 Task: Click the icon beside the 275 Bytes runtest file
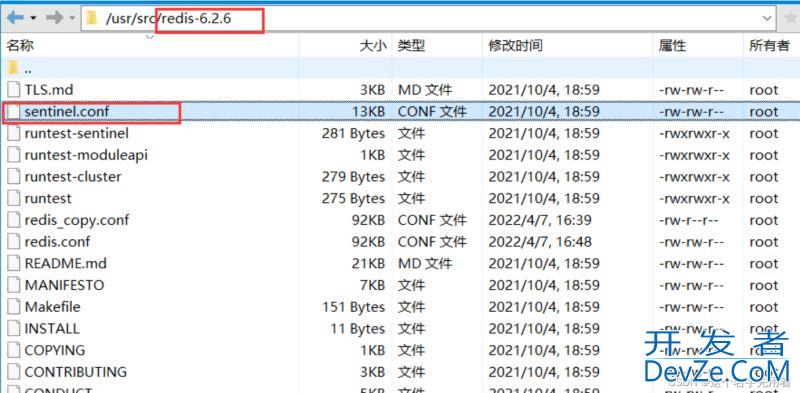(x=14, y=198)
